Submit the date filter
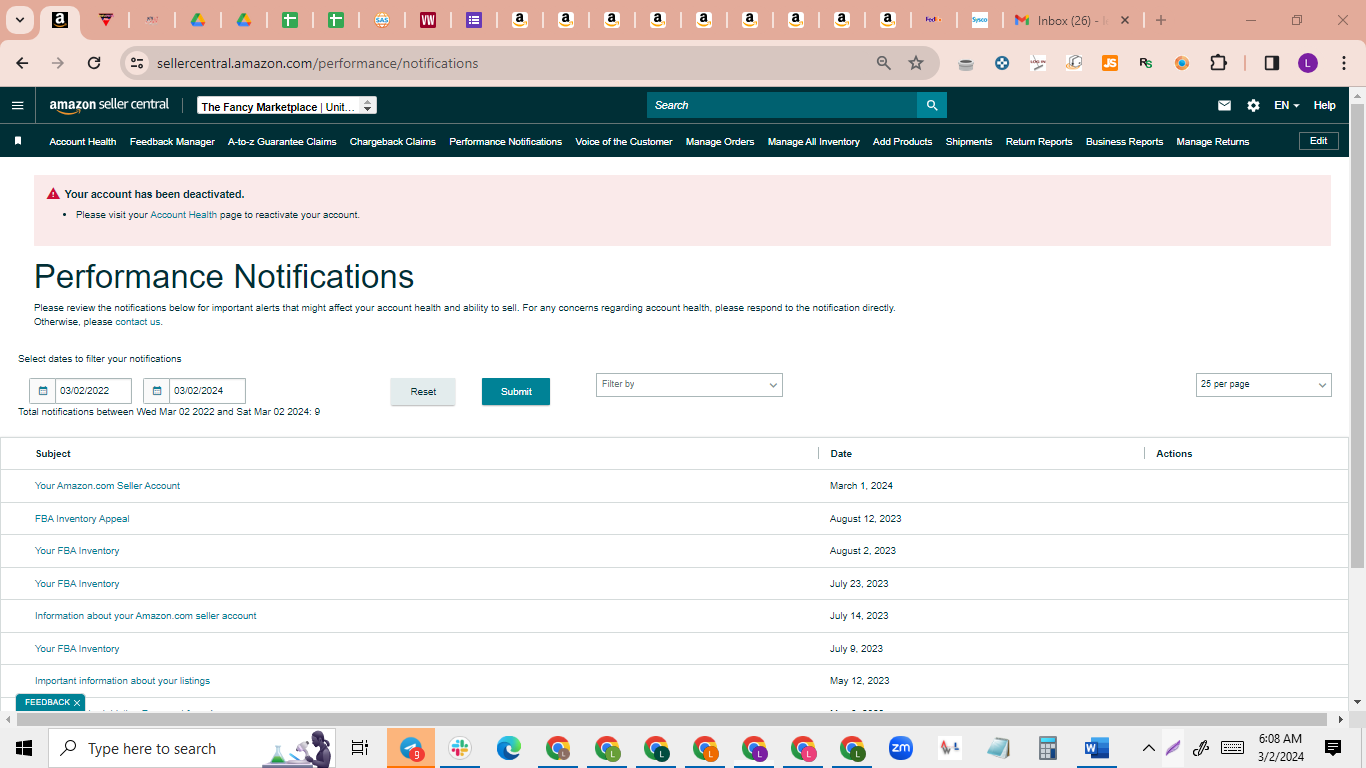Screen dimensions: 1366x768 coord(516,392)
